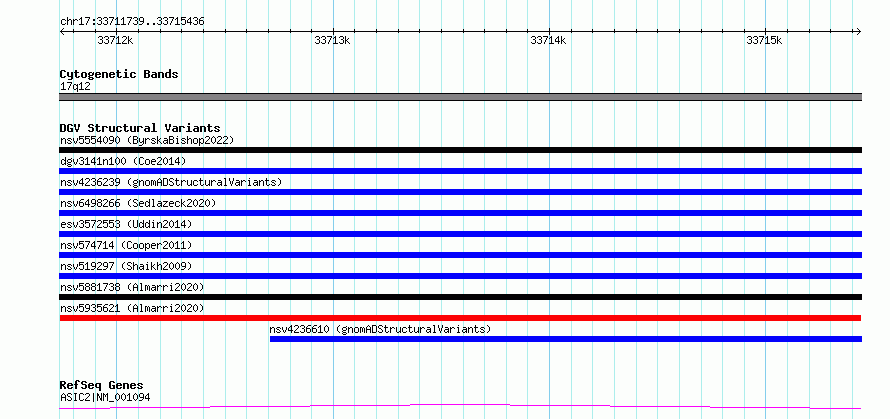The image size is (890, 419).
Task: Select the RefSeq Genes track title
Action: pyautogui.click(x=102, y=386)
